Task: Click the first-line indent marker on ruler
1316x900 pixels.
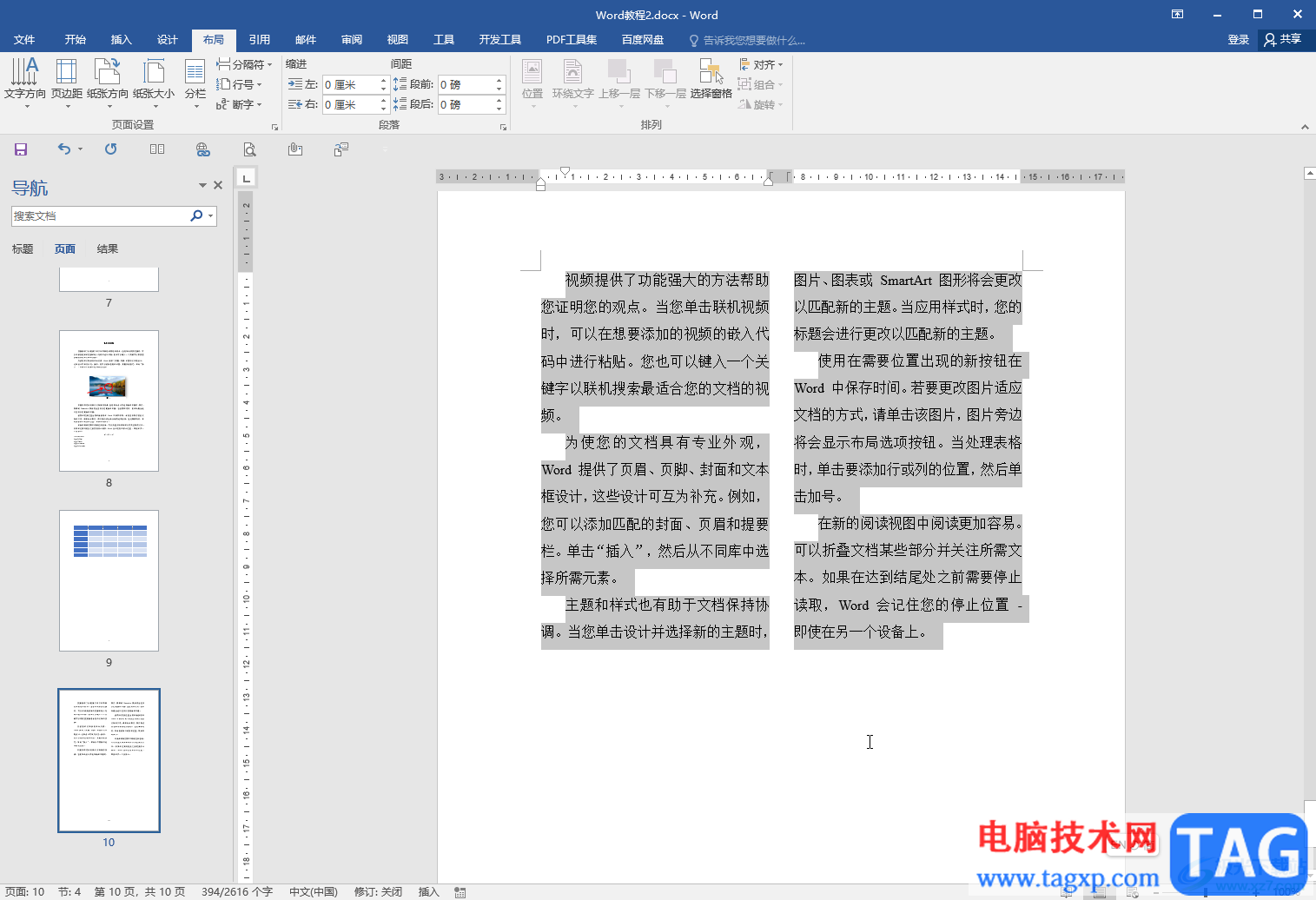Action: (x=565, y=172)
